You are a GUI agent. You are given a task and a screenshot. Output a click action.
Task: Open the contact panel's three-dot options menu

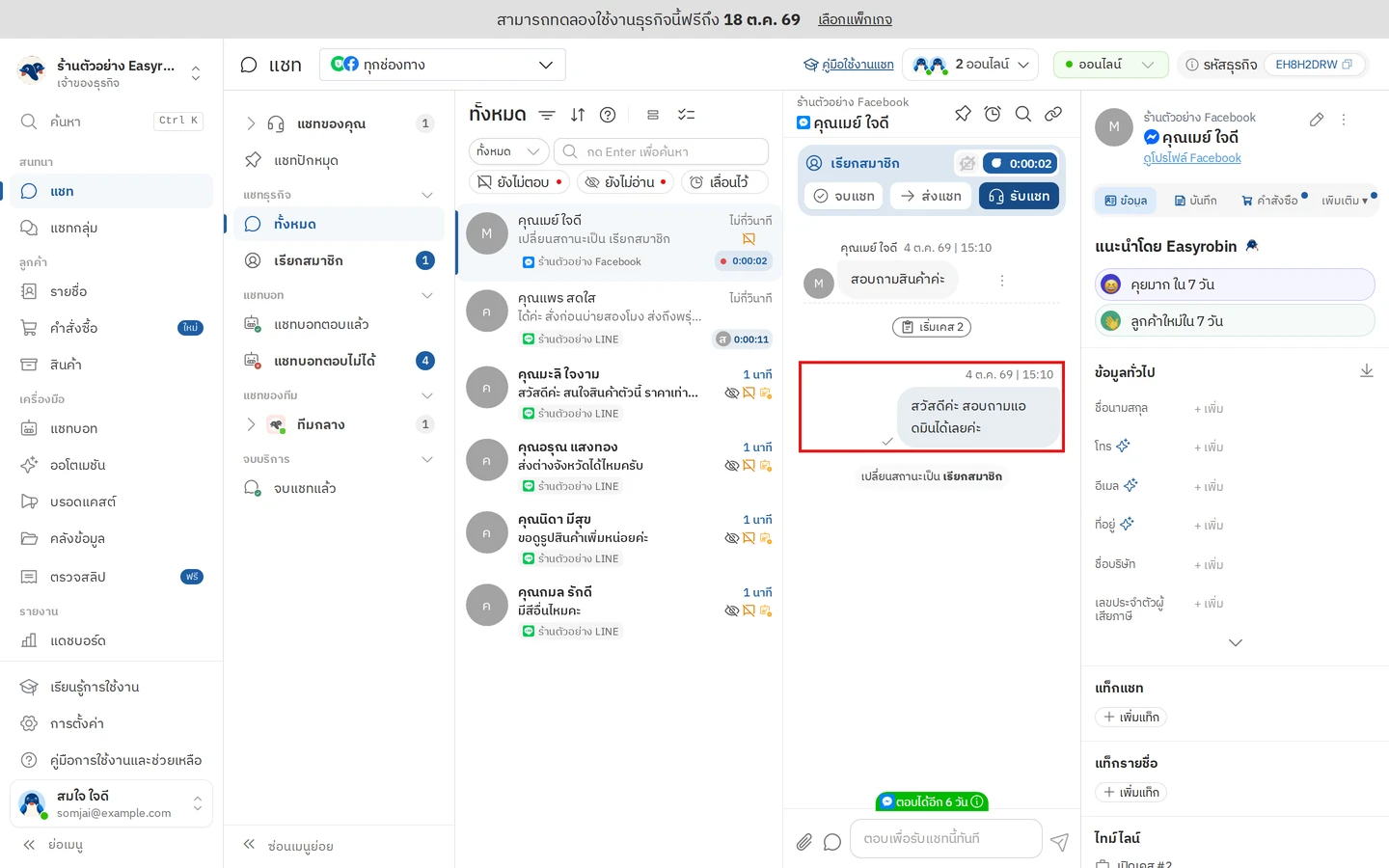click(x=1344, y=120)
